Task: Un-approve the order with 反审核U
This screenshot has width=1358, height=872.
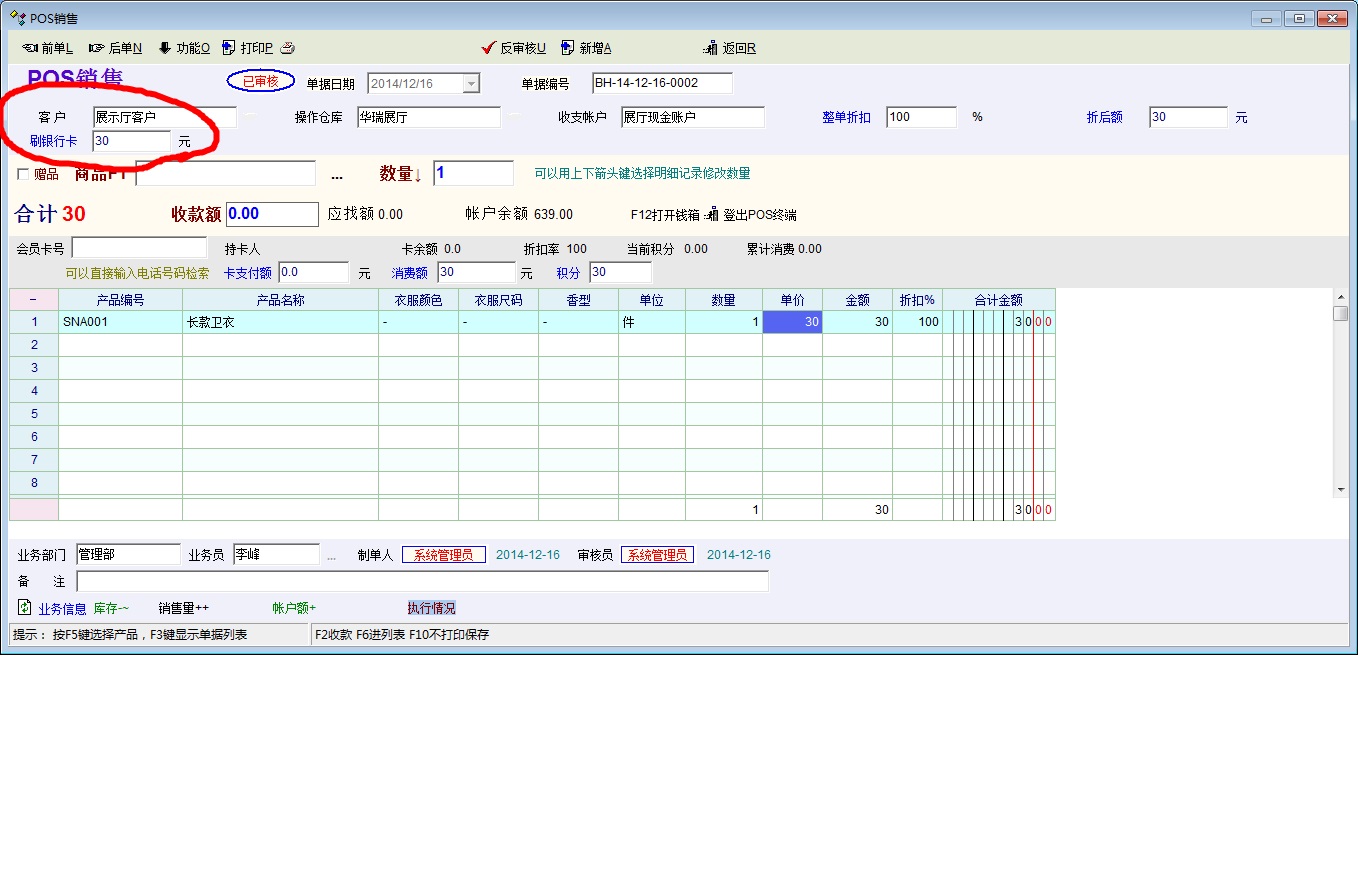Action: click(513, 48)
